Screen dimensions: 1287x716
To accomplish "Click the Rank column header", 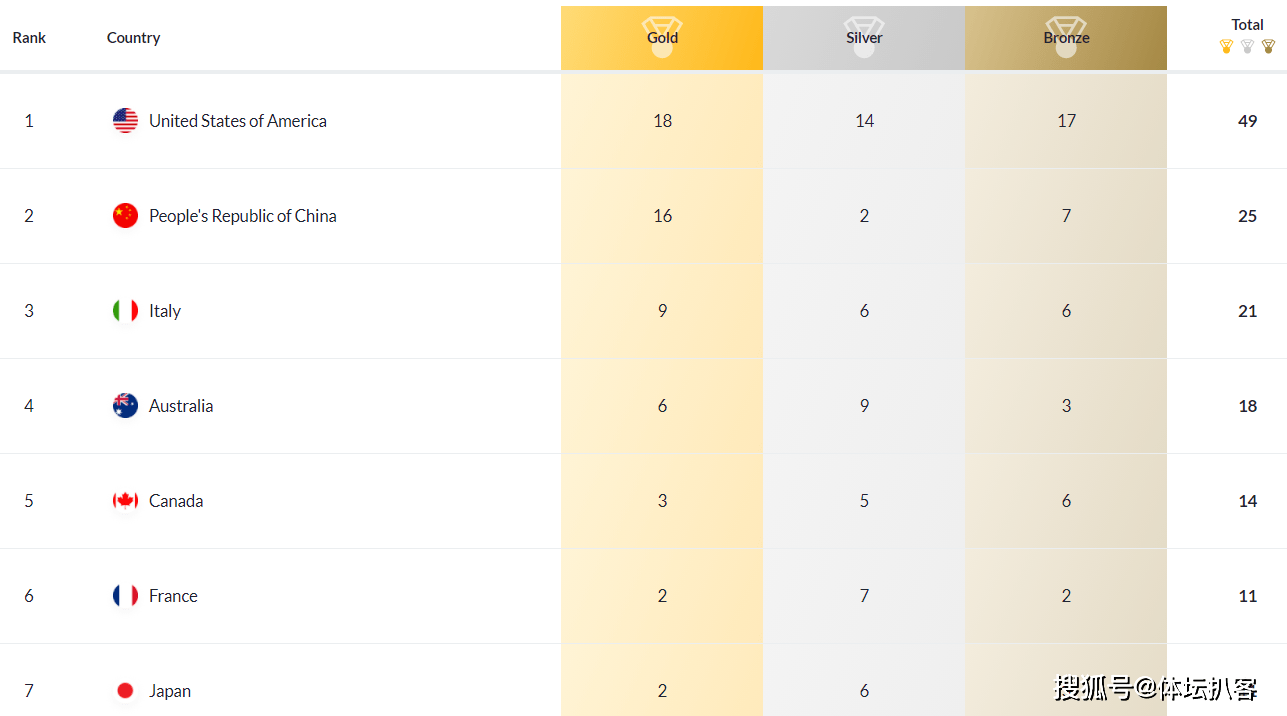I will coord(29,38).
